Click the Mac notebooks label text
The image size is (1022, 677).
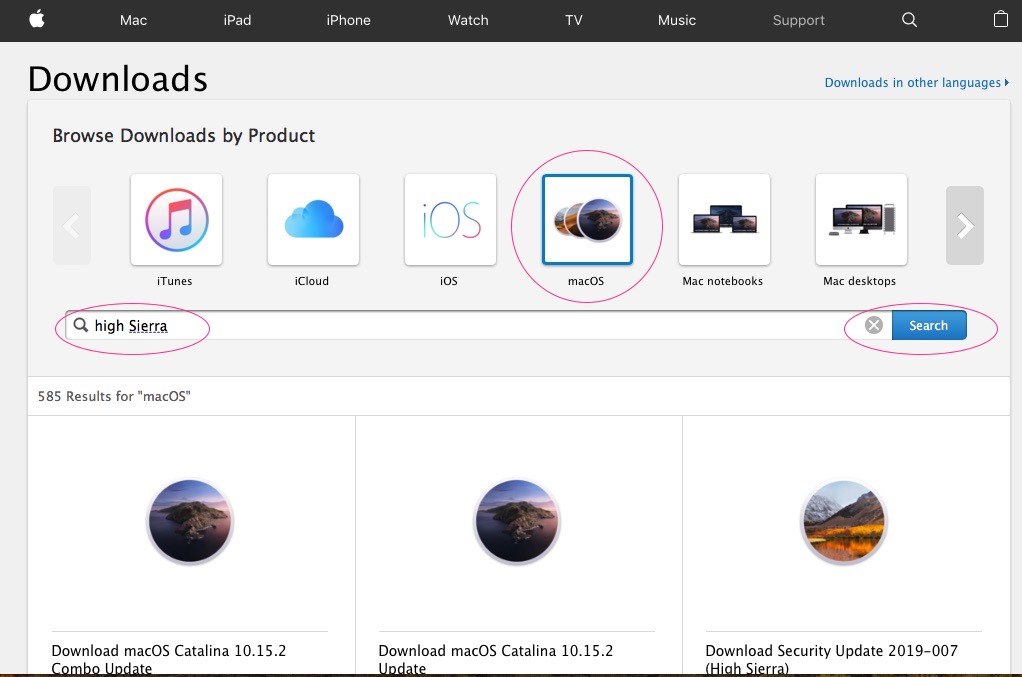(x=722, y=281)
